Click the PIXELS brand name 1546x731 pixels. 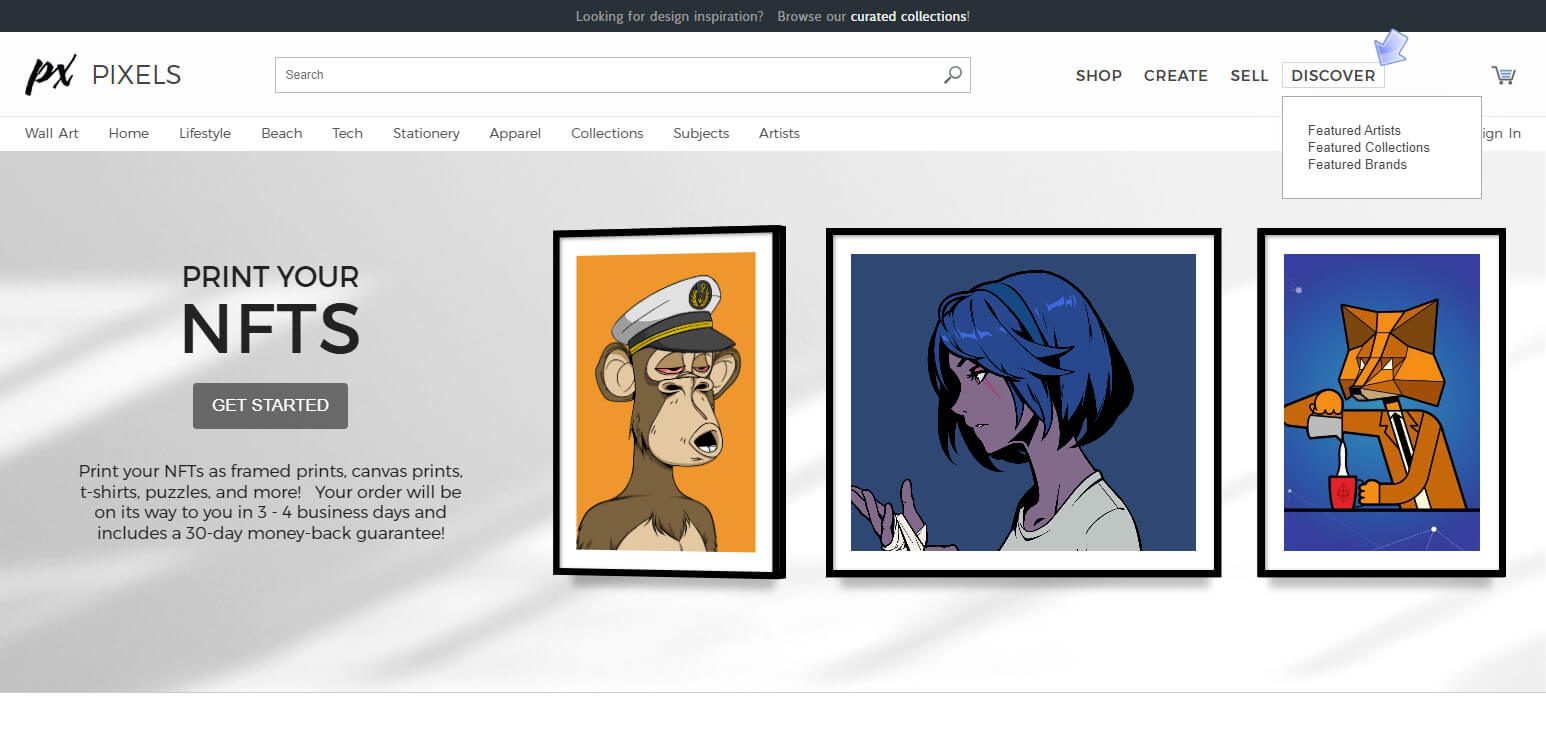pyautogui.click(x=136, y=75)
